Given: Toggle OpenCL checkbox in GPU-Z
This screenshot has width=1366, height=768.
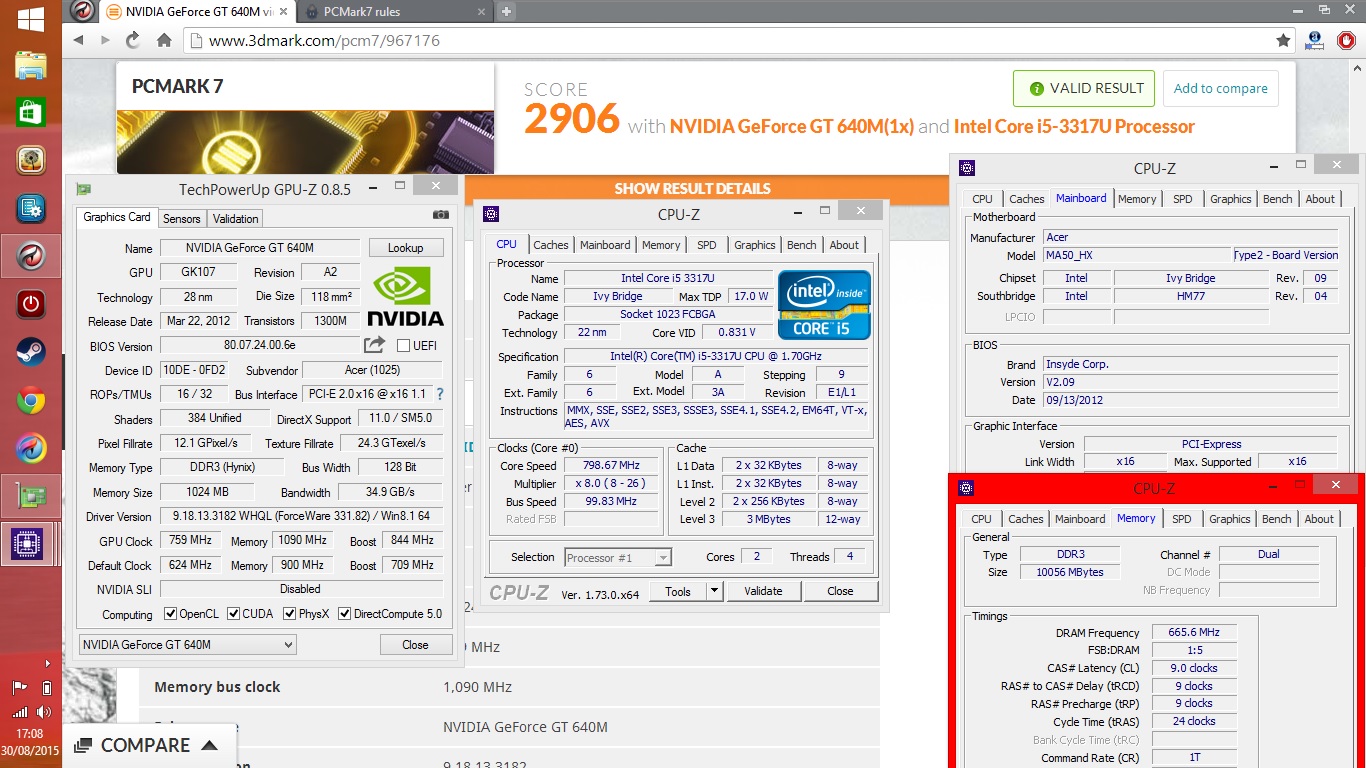Looking at the screenshot, I should [x=170, y=614].
